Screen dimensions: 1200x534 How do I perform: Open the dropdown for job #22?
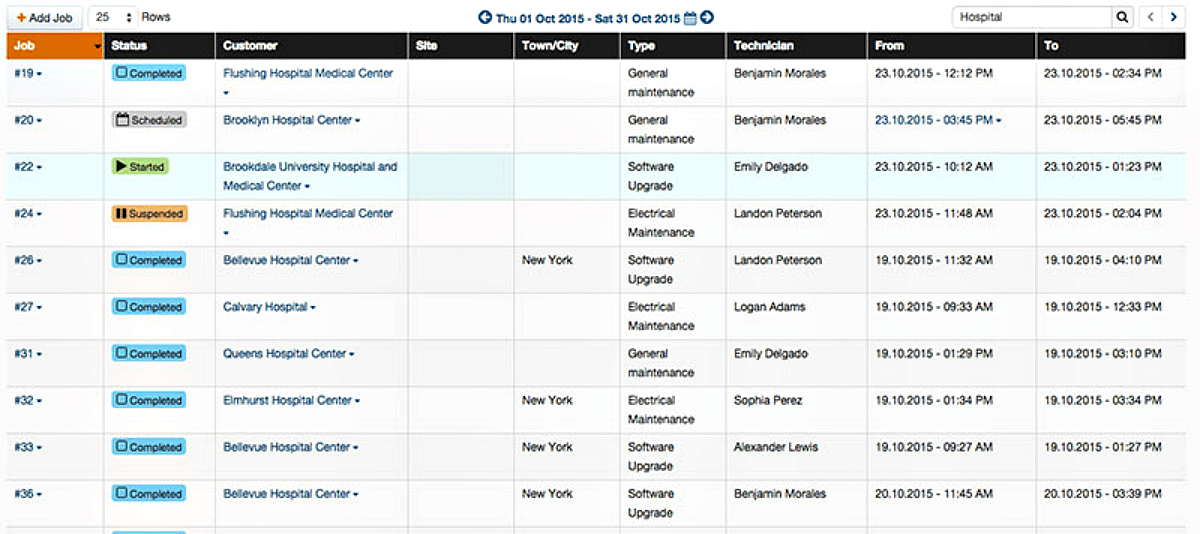pyautogui.click(x=28, y=167)
